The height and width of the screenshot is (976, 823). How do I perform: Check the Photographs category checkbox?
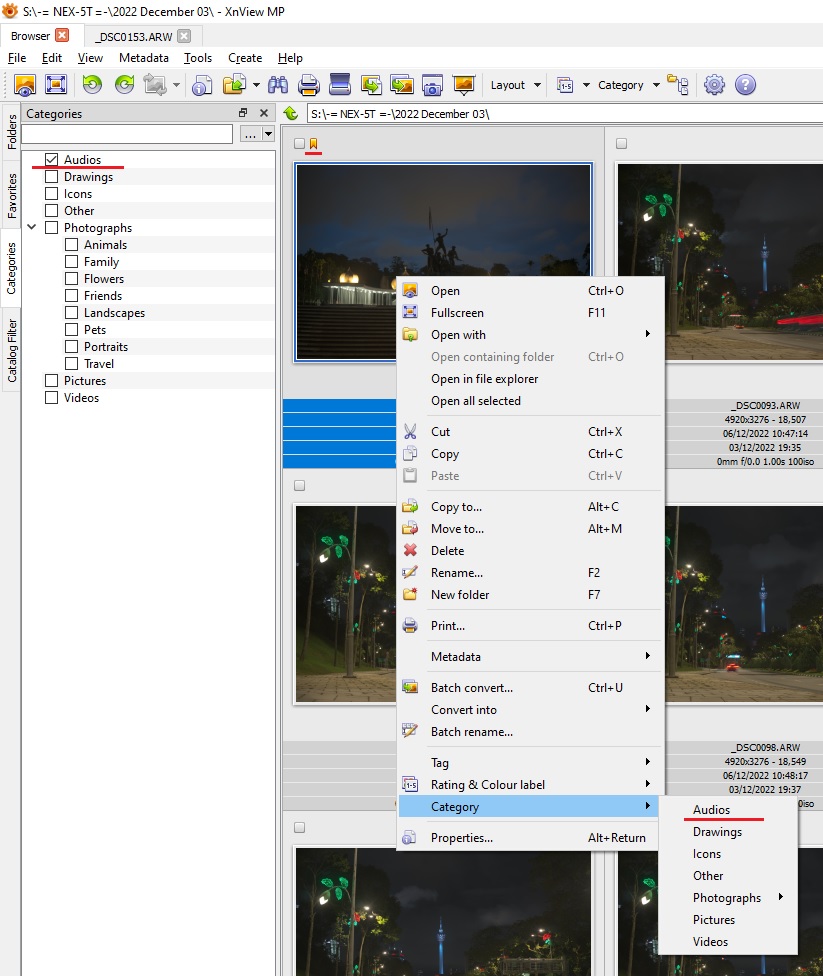coord(52,228)
